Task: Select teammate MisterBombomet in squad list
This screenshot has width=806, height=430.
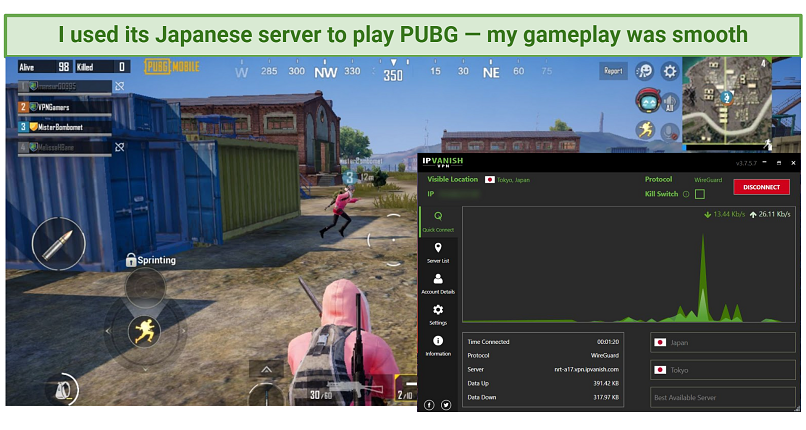Action: [65, 127]
